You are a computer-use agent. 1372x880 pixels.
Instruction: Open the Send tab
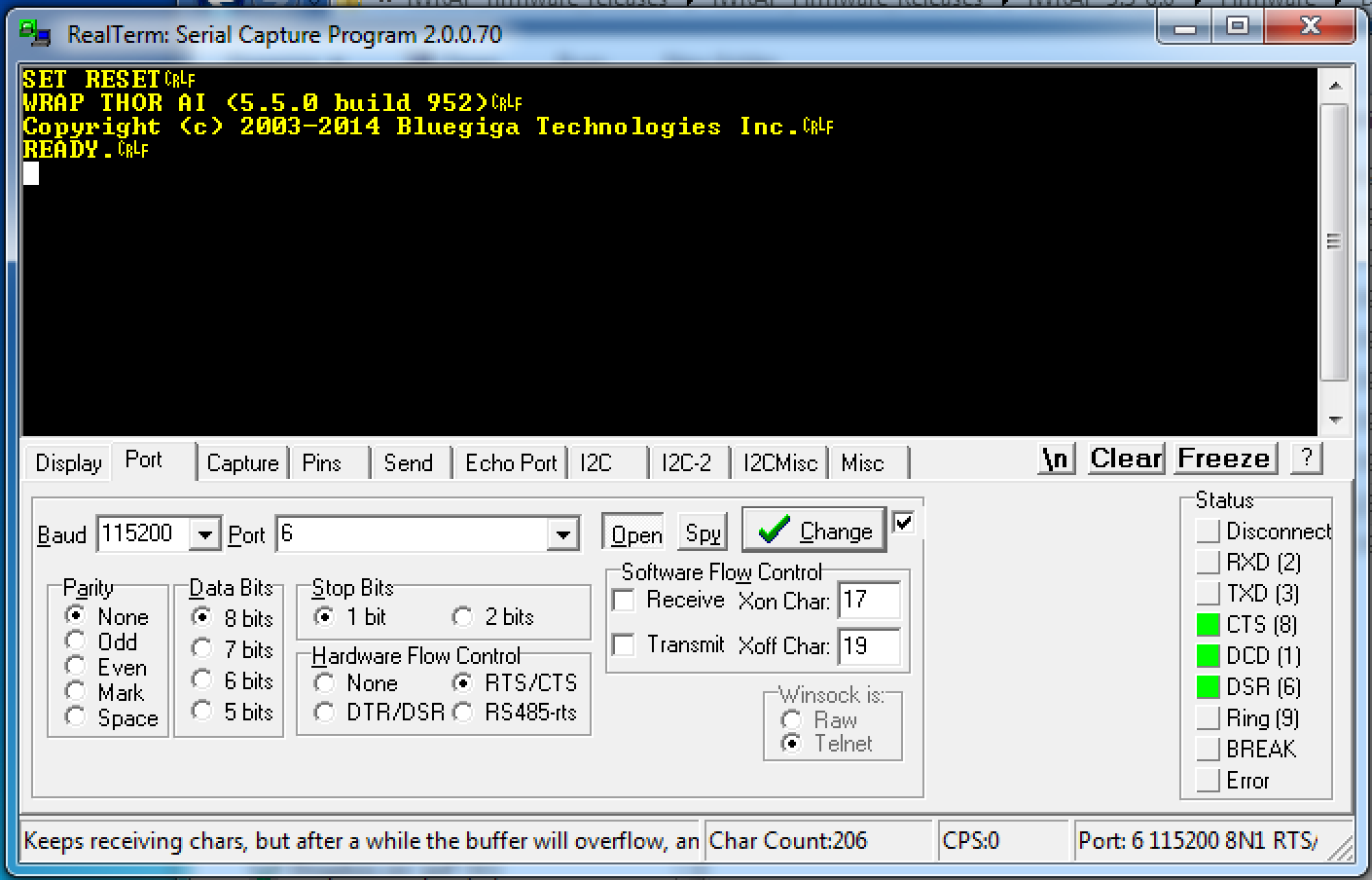(x=409, y=462)
